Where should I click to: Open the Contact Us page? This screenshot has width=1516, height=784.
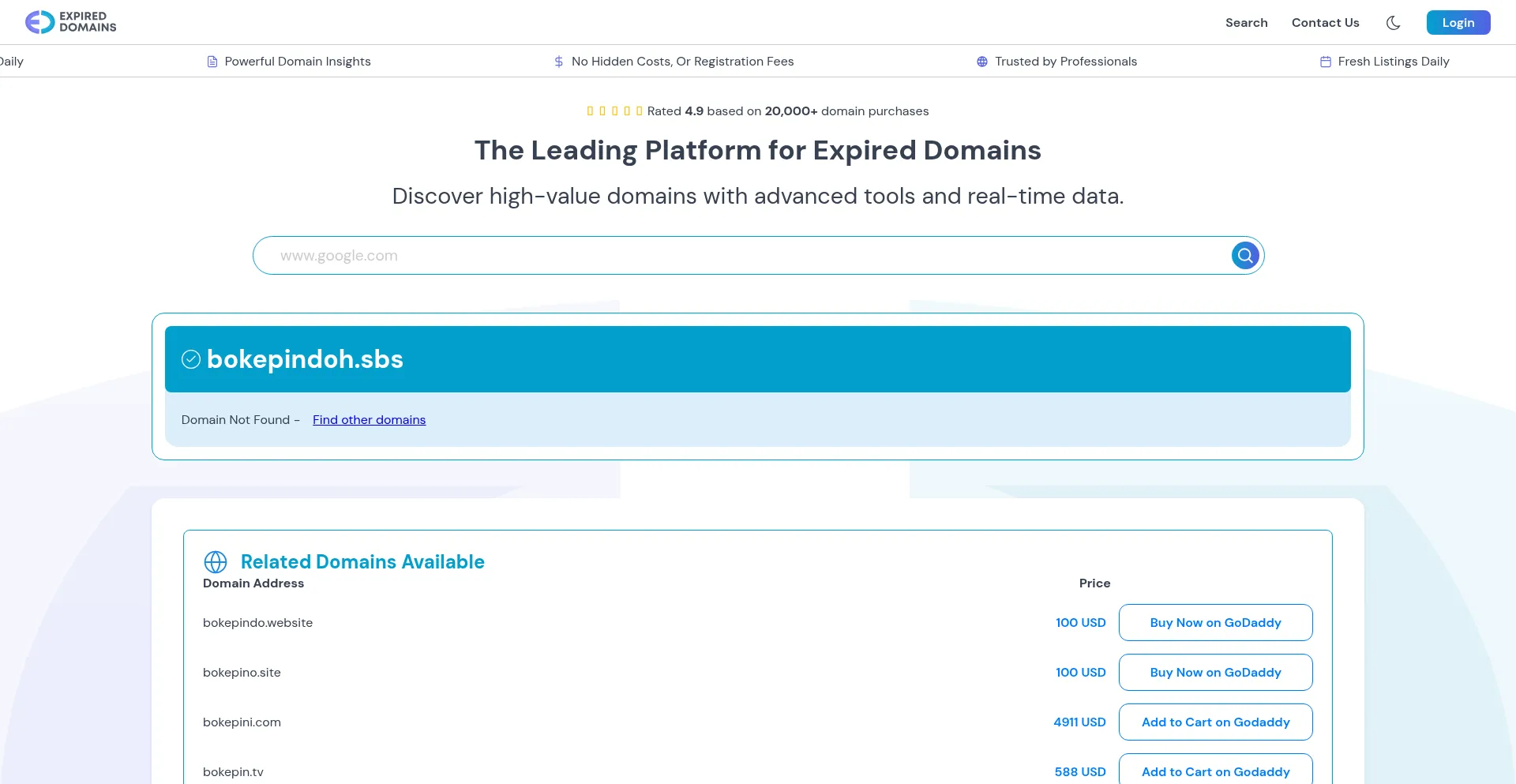[1325, 23]
